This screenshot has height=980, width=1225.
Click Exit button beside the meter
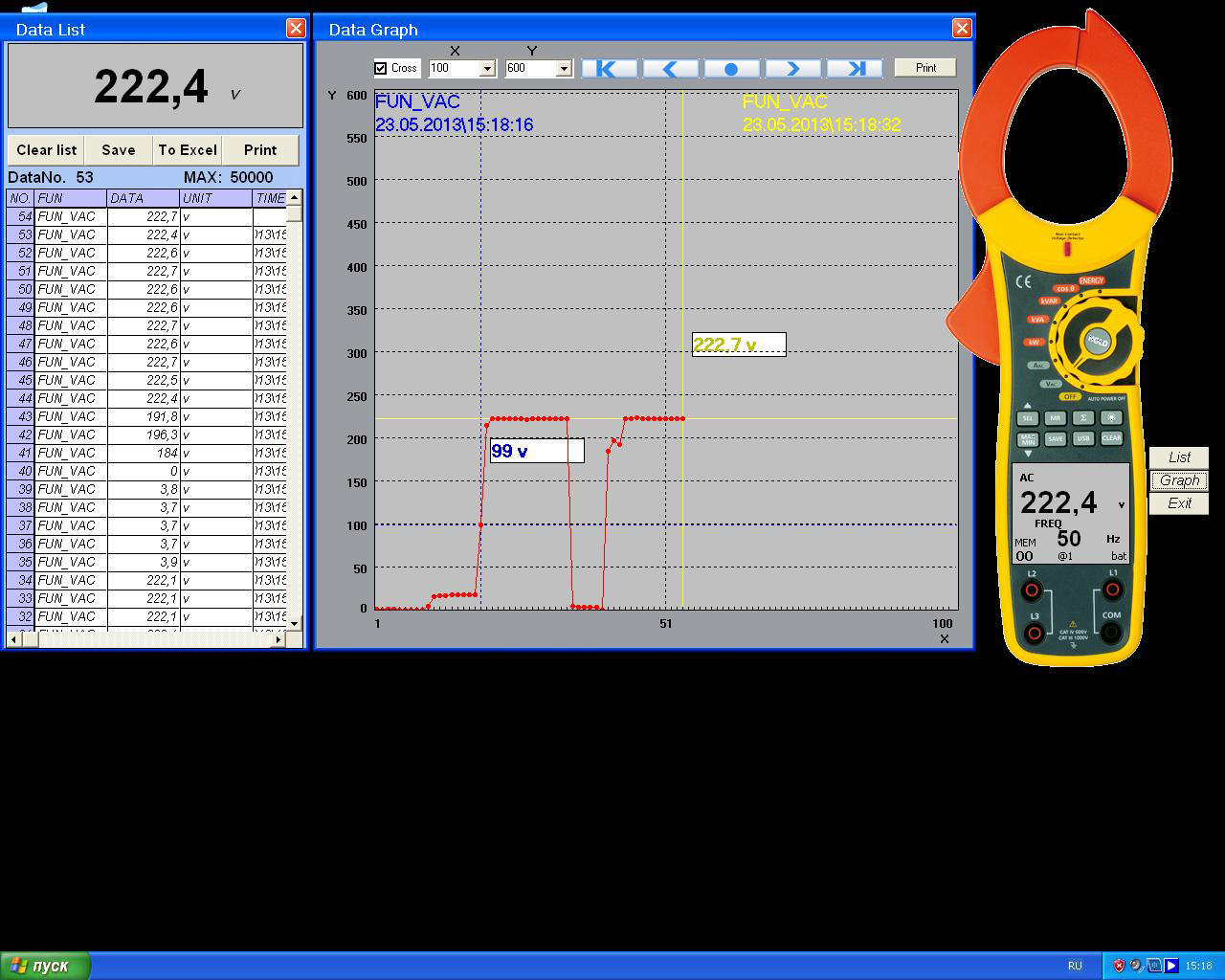click(x=1179, y=503)
